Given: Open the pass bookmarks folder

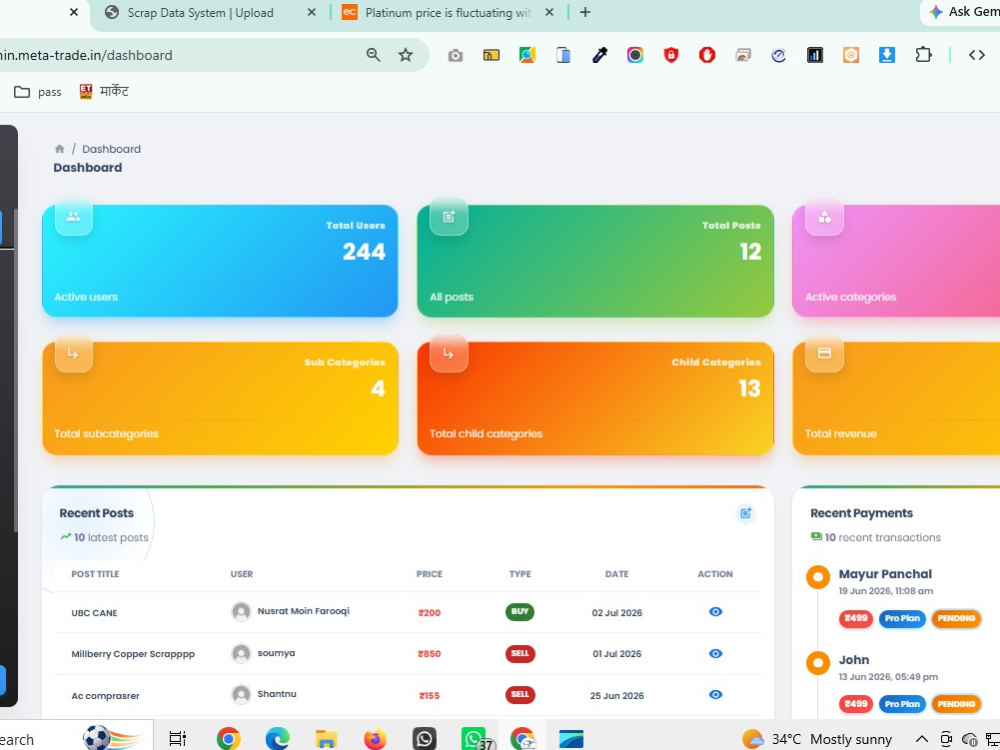Looking at the screenshot, I should click(38, 92).
